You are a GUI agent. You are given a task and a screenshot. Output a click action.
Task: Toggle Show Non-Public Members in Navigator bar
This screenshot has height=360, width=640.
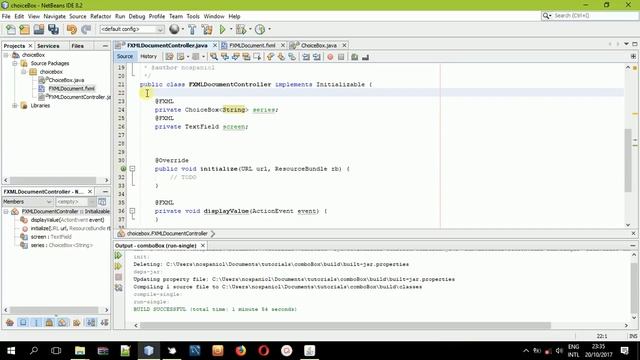(x=49, y=322)
